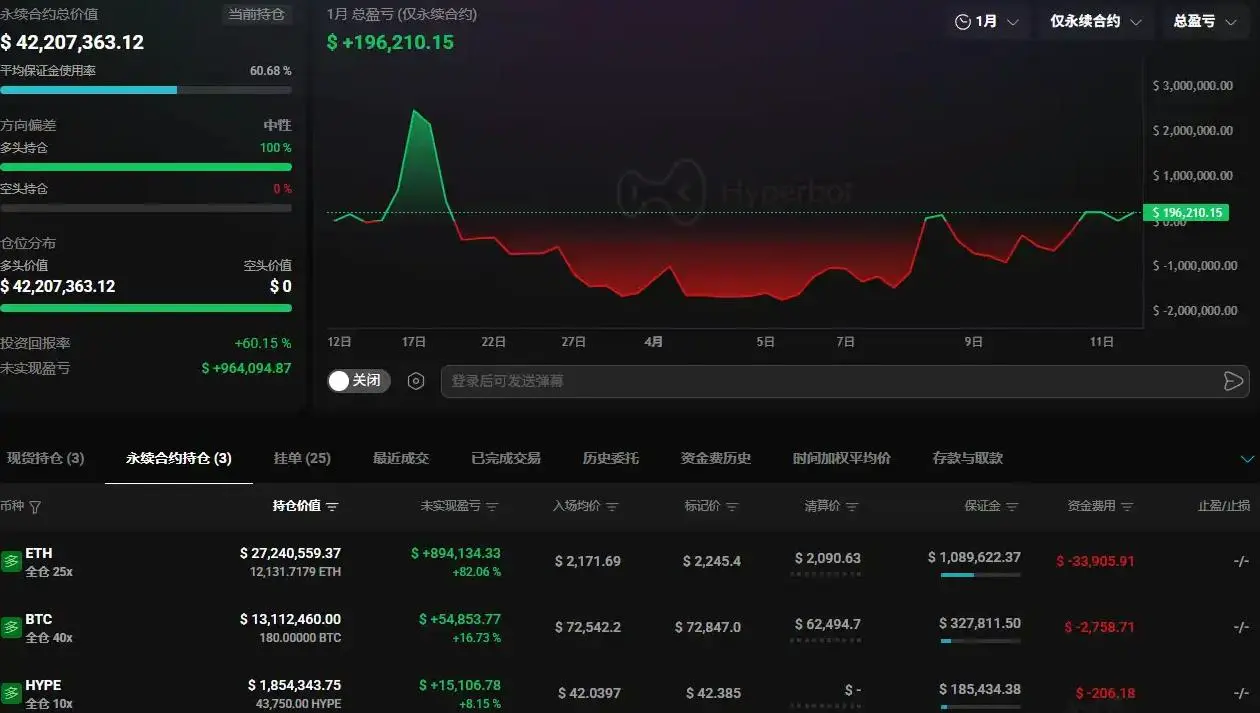Click ETH entry price $ 2,171.69

pyautogui.click(x=588, y=561)
